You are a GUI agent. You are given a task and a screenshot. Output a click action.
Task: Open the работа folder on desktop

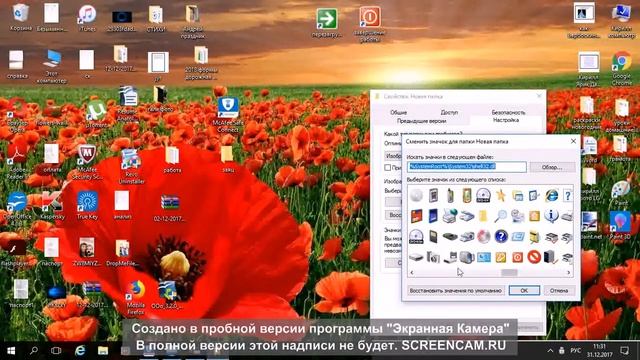click(x=172, y=160)
